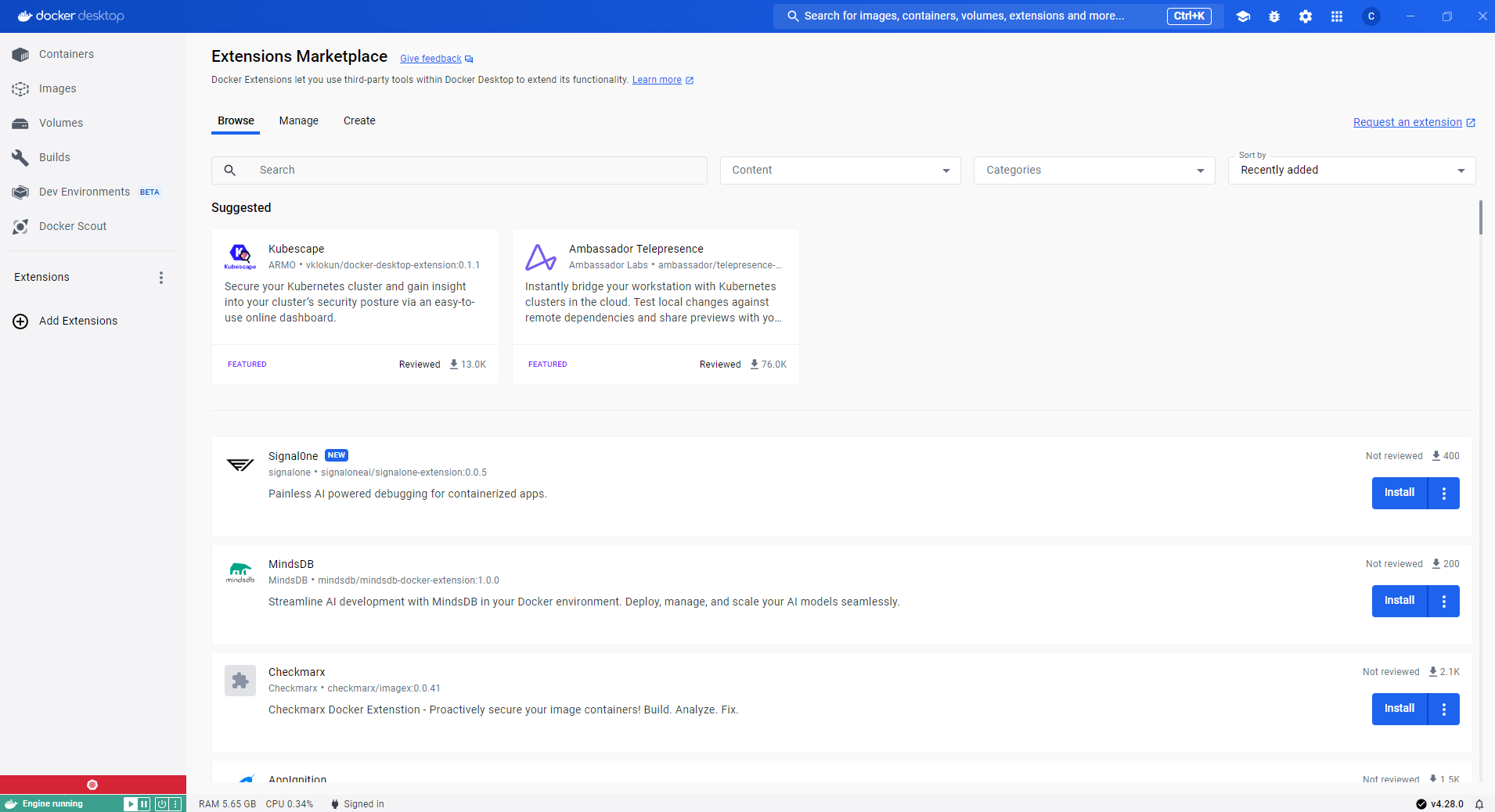
Task: Click the SignalOne extension logo
Action: (240, 465)
